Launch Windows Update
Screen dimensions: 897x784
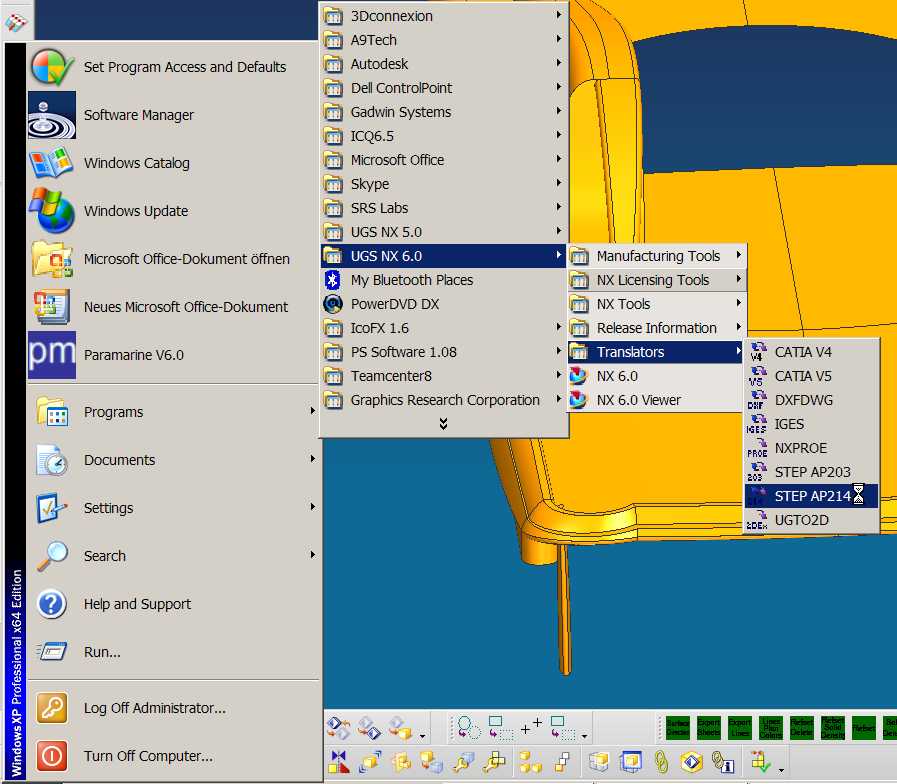[x=173, y=211]
